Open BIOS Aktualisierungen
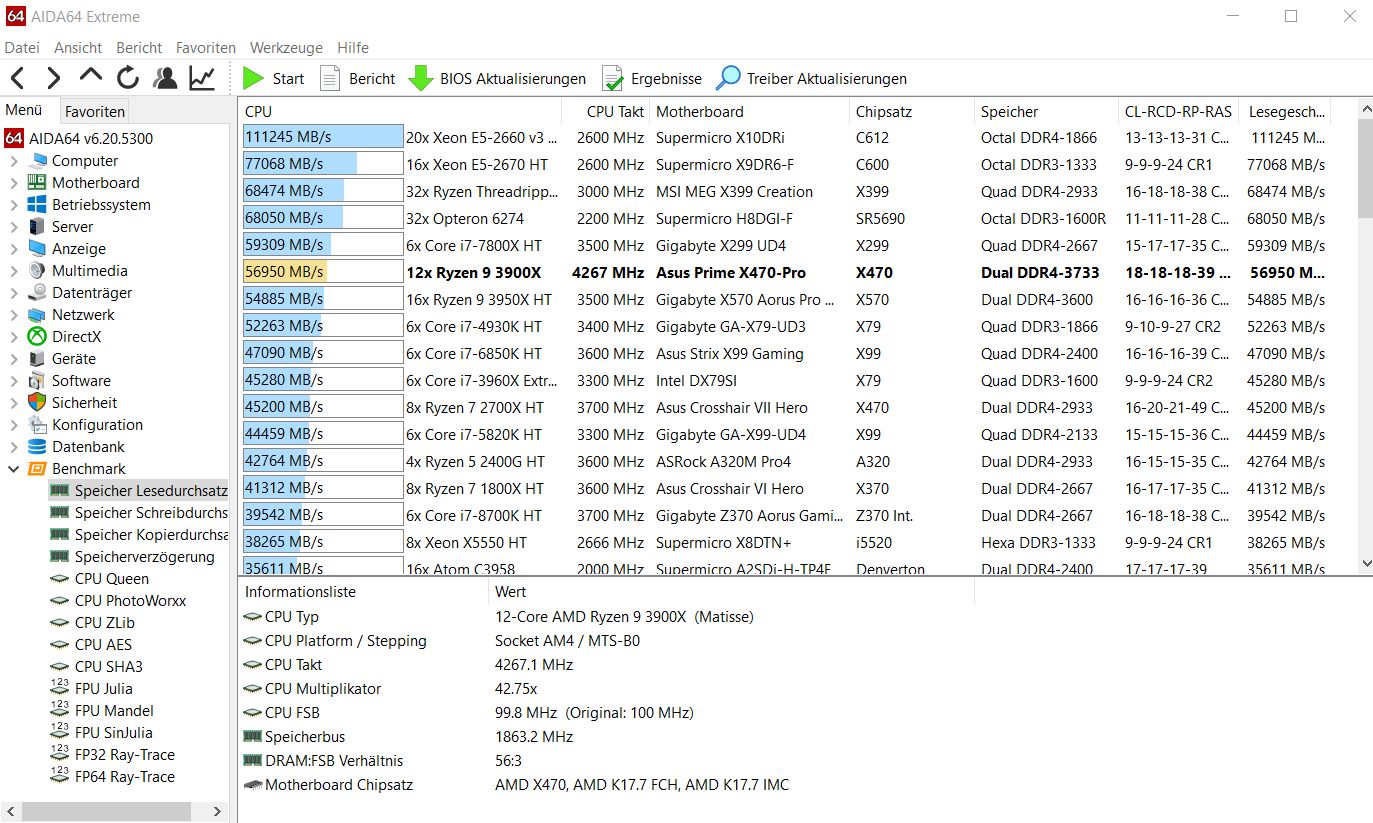 497,78
